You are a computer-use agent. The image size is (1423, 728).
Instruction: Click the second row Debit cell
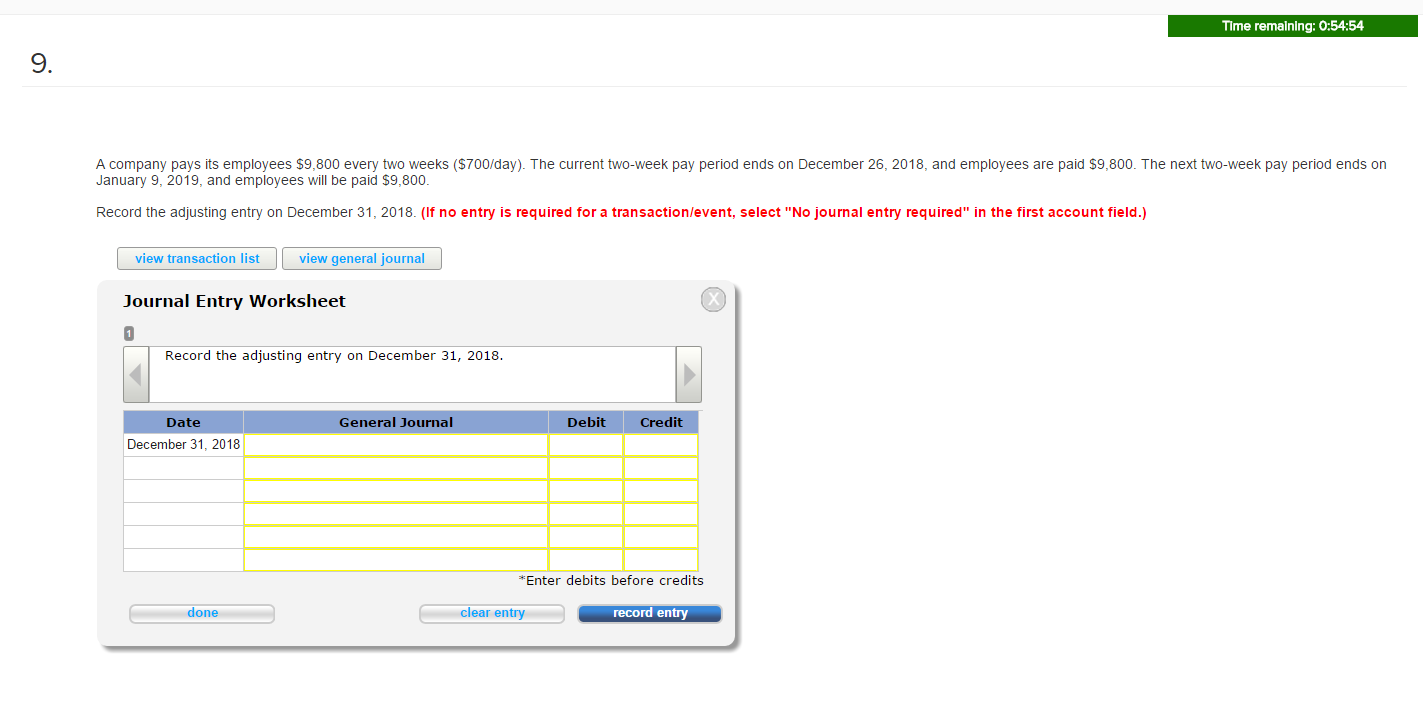(586, 468)
